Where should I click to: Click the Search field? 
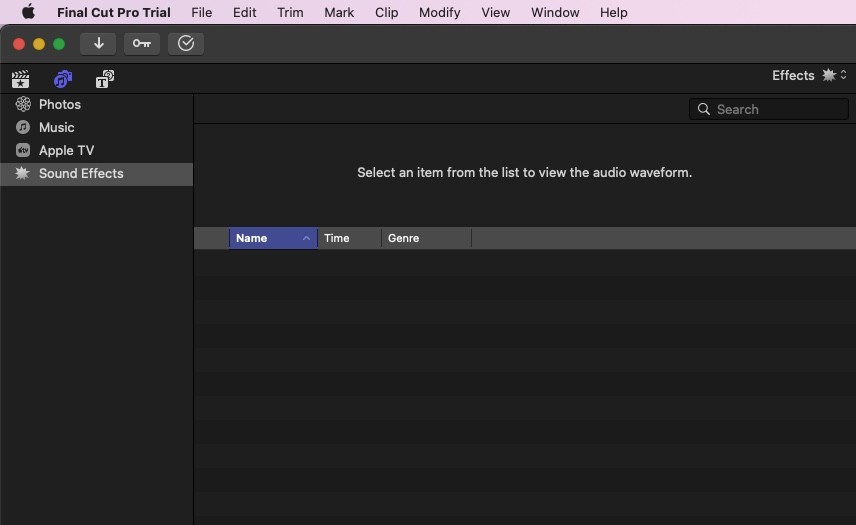(769, 109)
